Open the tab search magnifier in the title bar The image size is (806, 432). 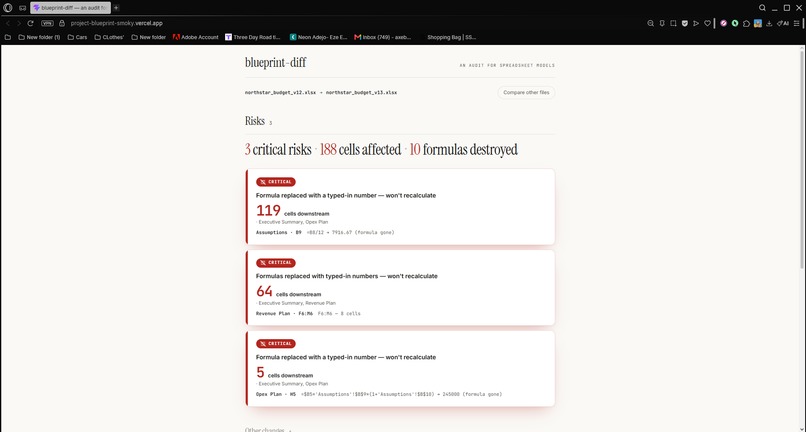click(762, 8)
